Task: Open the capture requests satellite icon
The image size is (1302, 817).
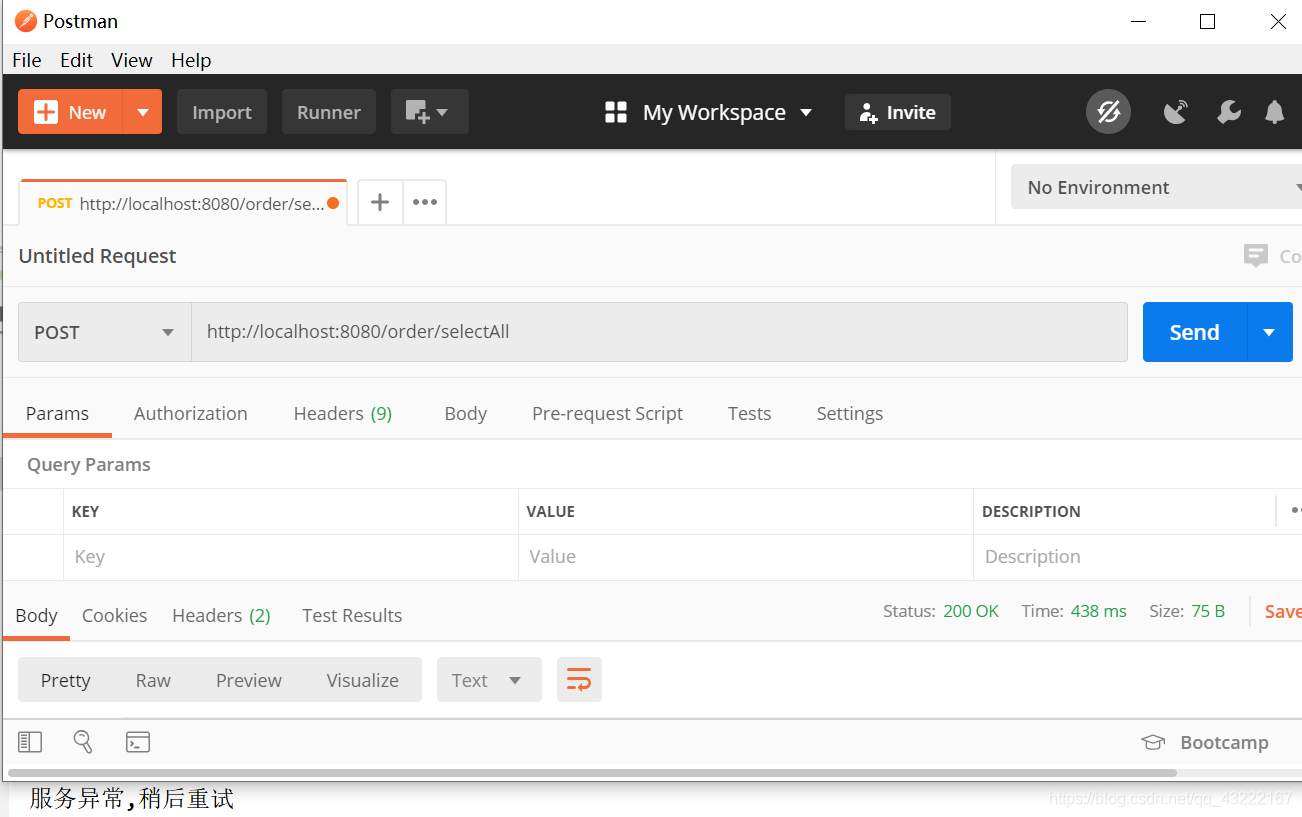Action: pos(1176,112)
